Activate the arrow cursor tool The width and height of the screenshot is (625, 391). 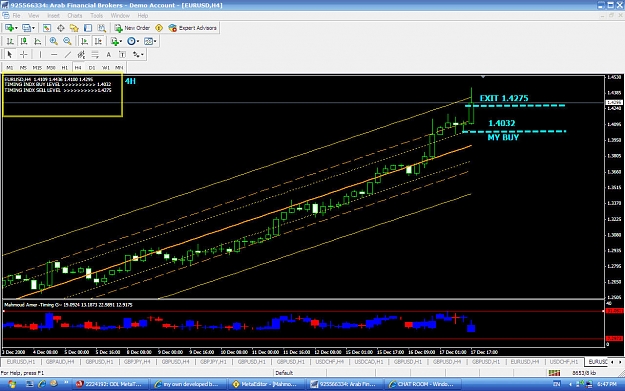[10, 55]
